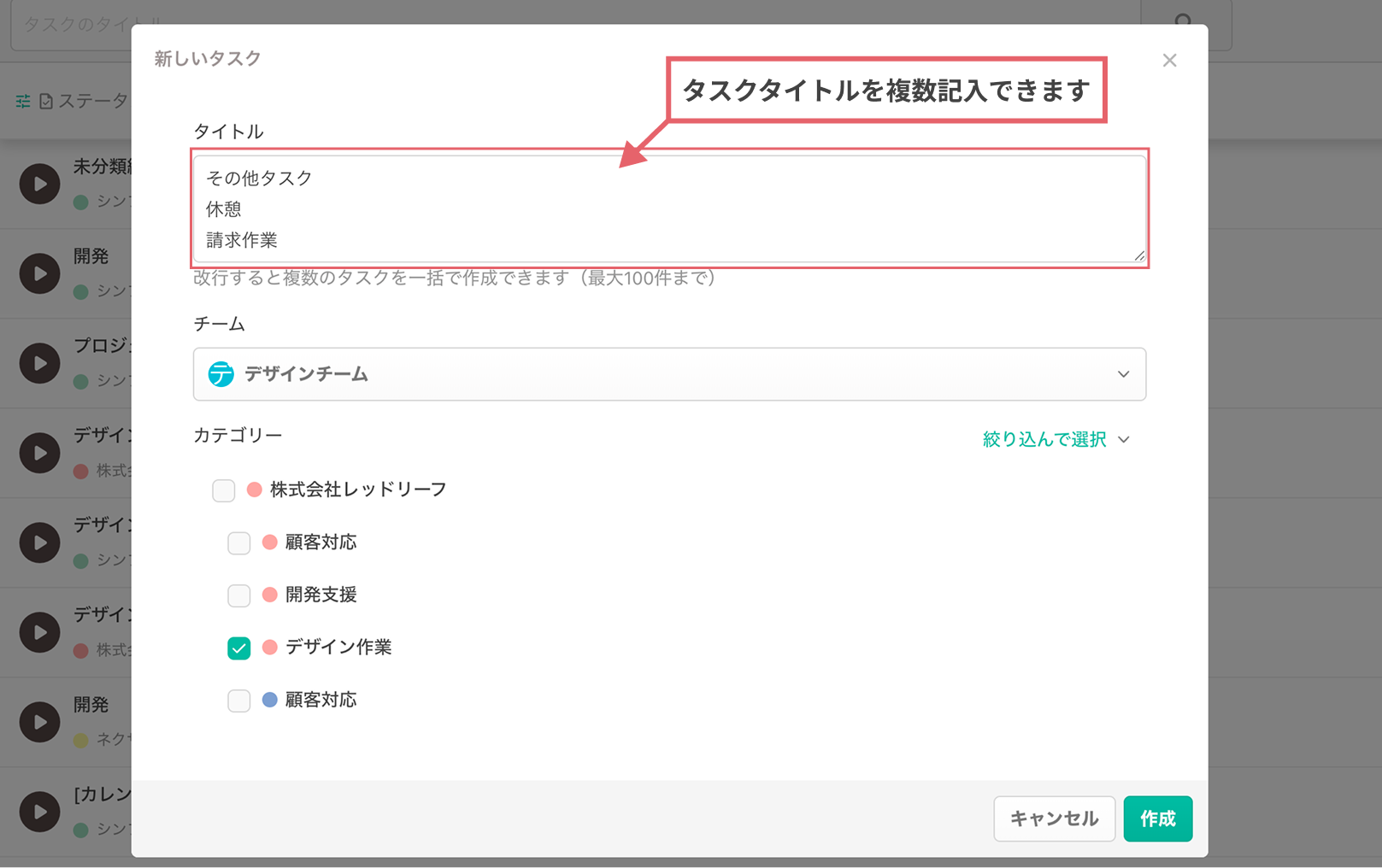This screenshot has height=868, width=1382.
Task: Click the pink dot next to 株式会社レッドリーフ
Action: pos(254,490)
